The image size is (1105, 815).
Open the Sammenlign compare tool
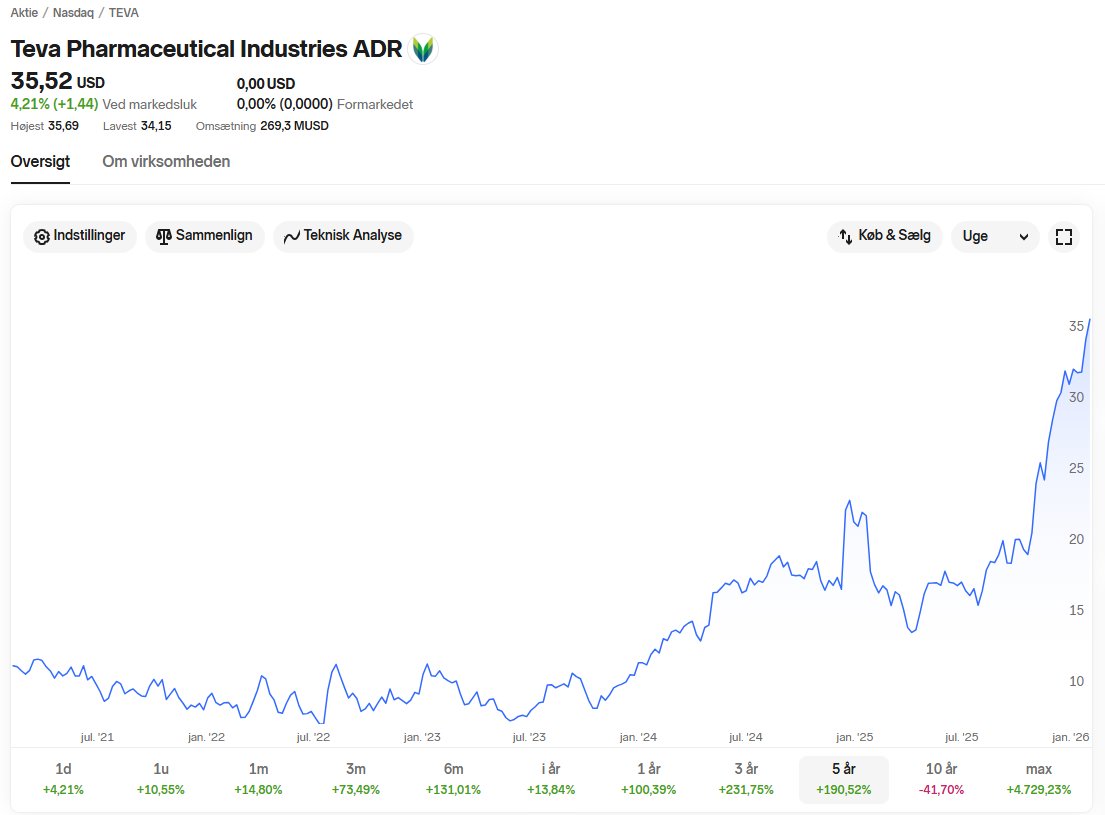204,236
